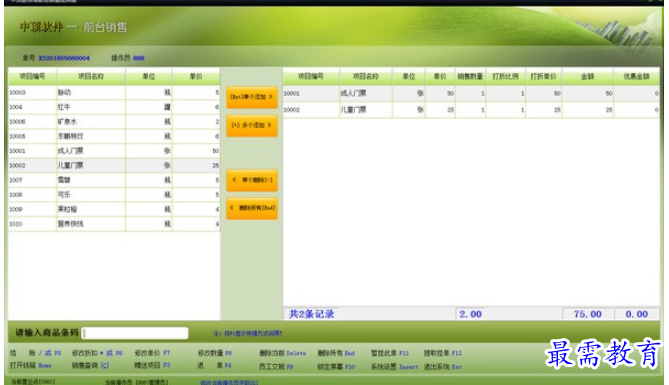
Task: Click the change operator password link at bottom
Action: click(229, 382)
